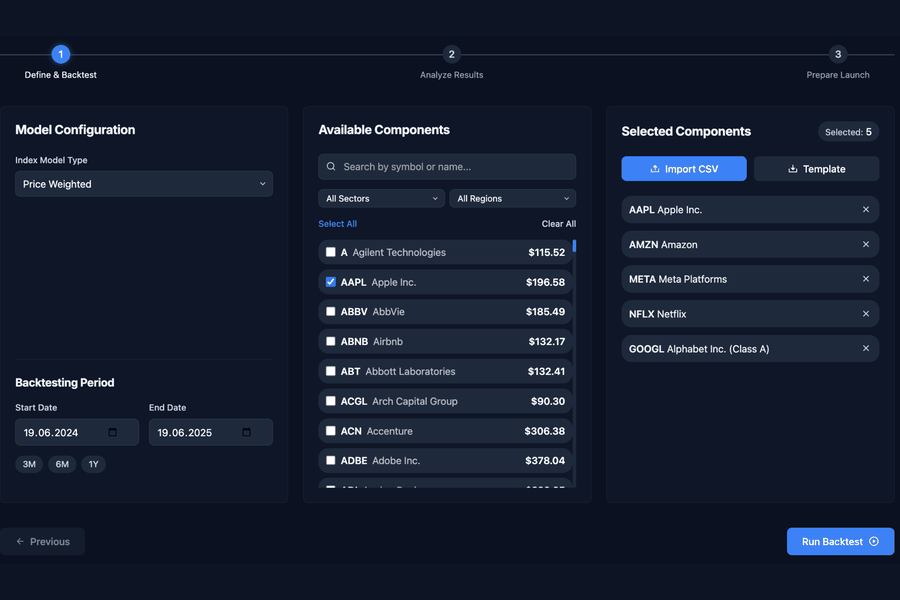Click the Template button
Viewport: 900px width, 600px height.
pos(816,169)
